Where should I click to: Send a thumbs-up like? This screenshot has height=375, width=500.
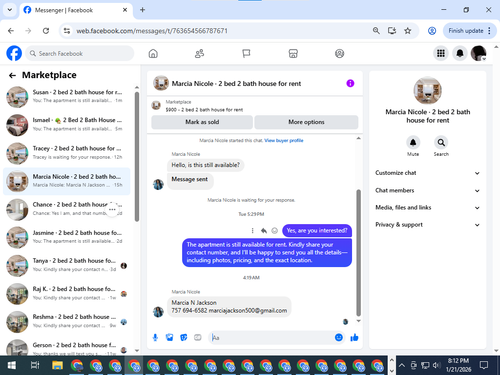click(354, 337)
